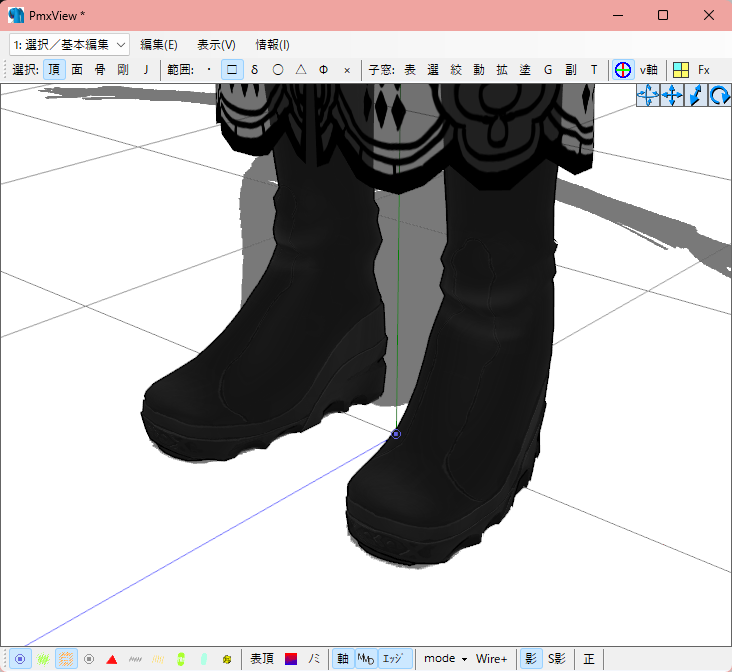This screenshot has width=732, height=672.
Task: Open the 情報(I) menu
Action: click(x=272, y=44)
